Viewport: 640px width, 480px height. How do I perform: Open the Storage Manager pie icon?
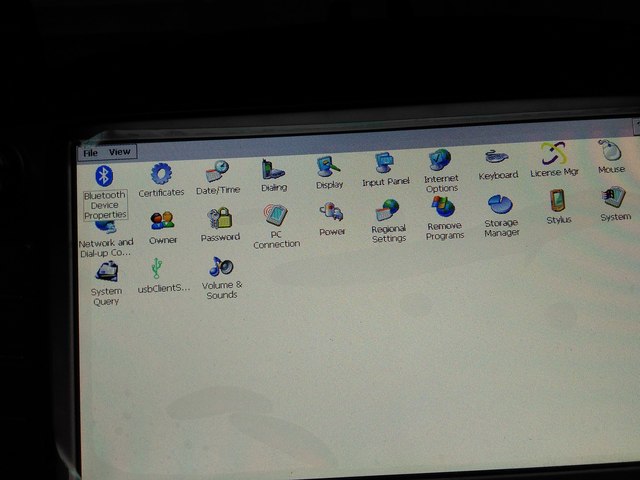(500, 204)
